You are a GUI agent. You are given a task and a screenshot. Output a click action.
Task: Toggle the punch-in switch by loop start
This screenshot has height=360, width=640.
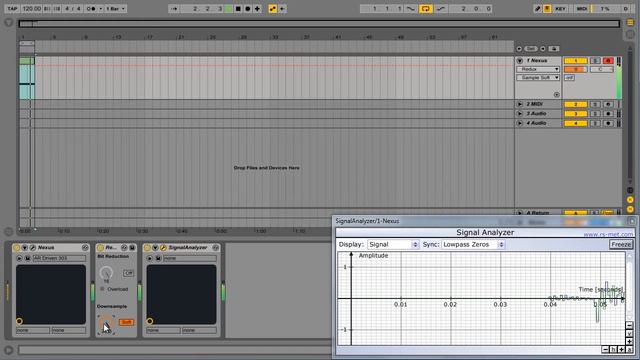pyautogui.click(x=411, y=9)
